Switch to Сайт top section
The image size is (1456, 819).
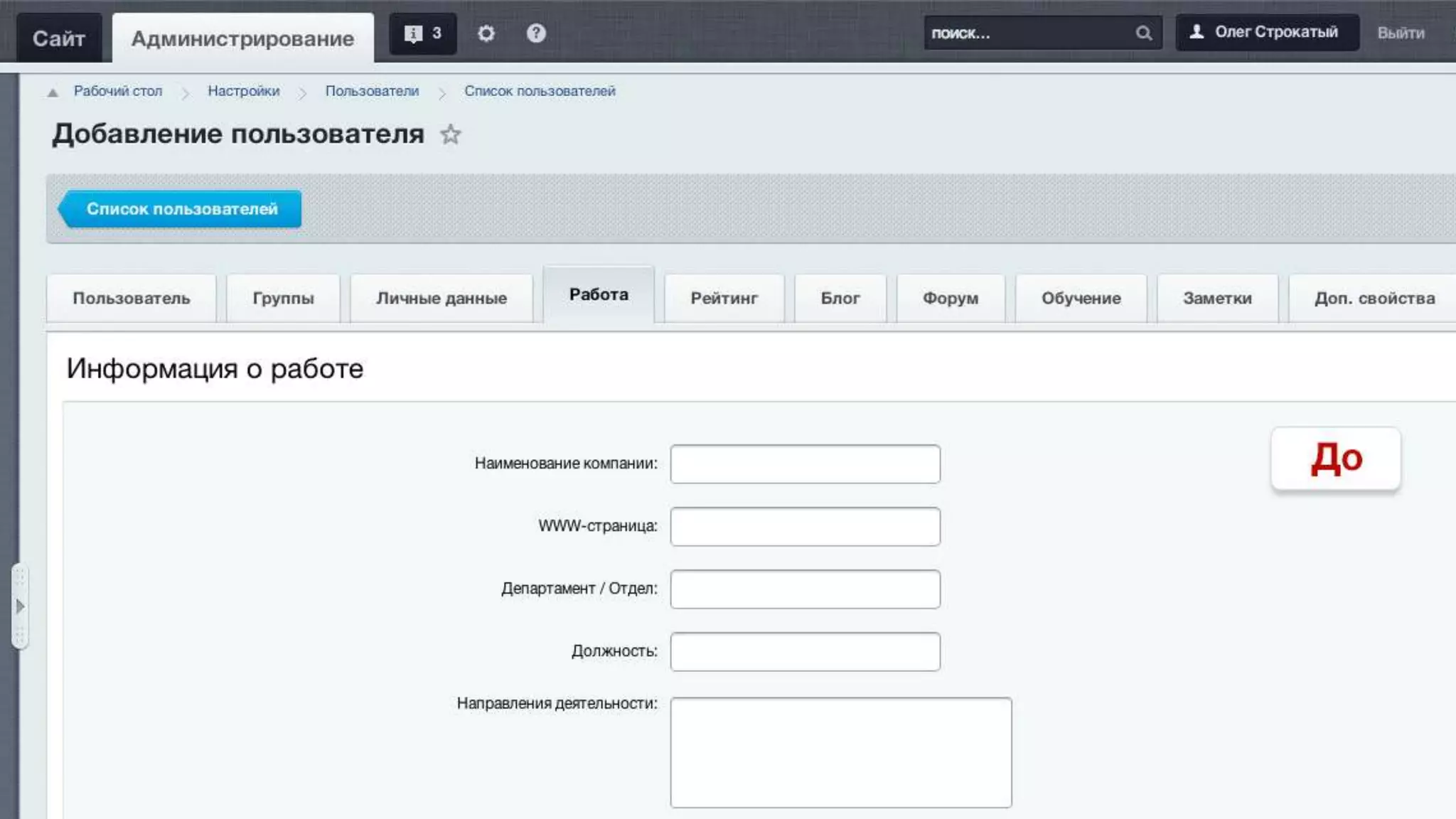pos(58,38)
